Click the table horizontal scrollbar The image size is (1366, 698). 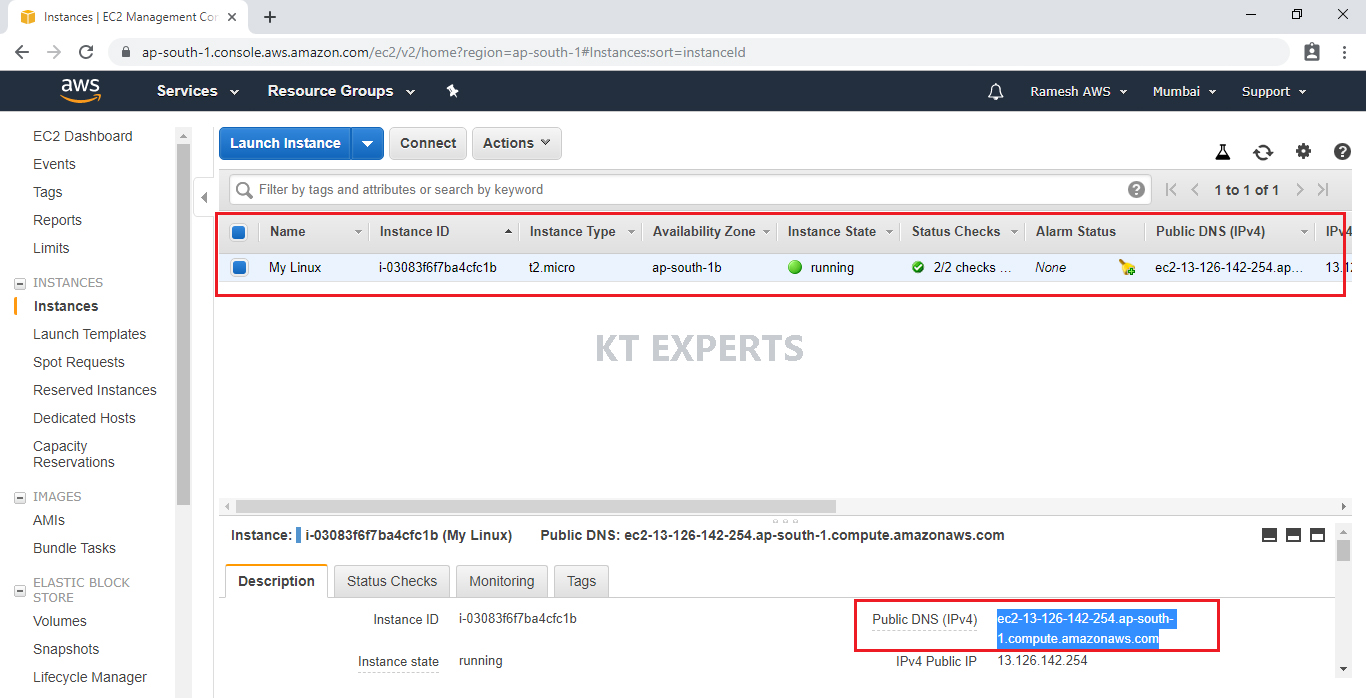pos(536,507)
